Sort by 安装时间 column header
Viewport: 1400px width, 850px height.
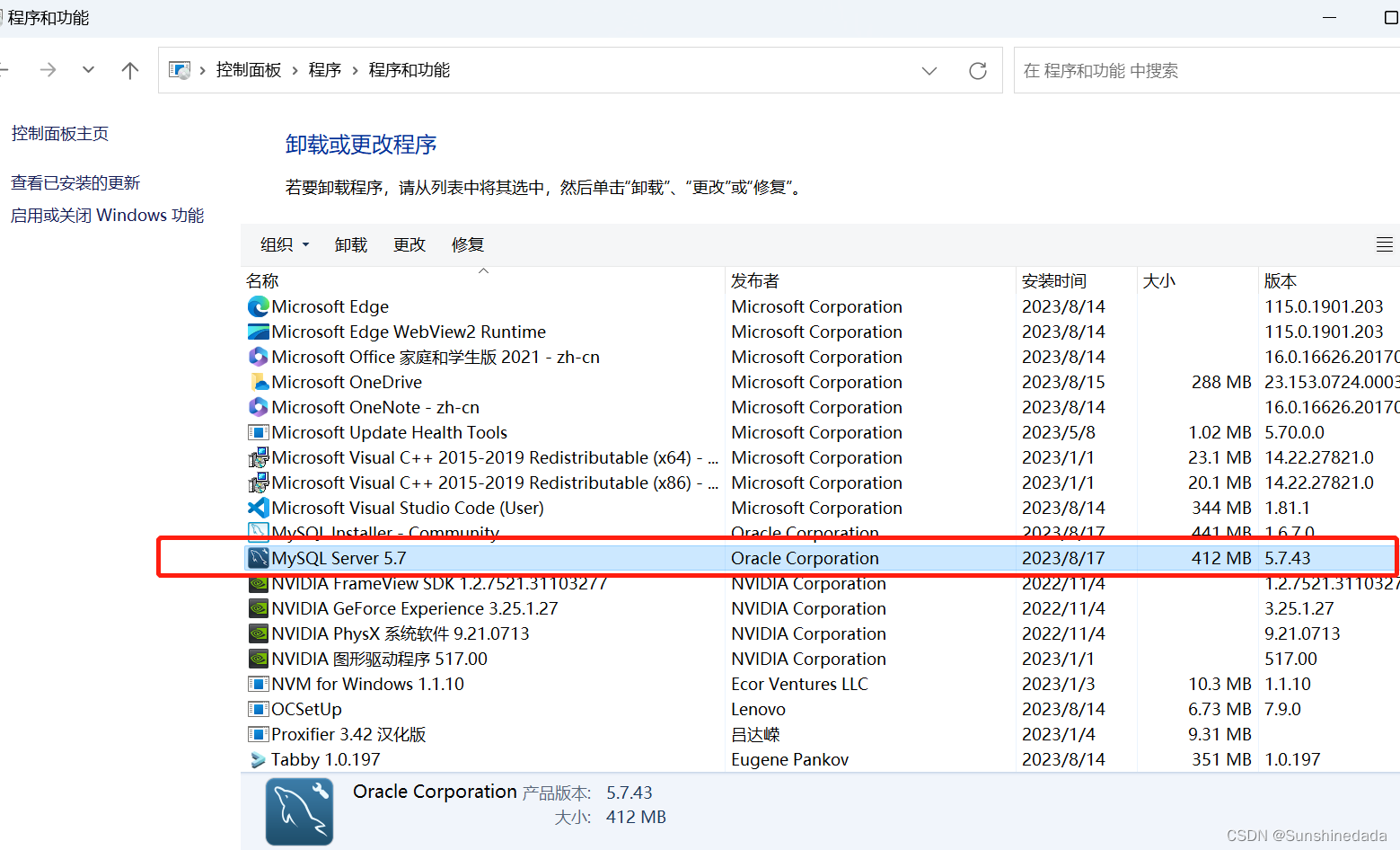pos(1077,281)
